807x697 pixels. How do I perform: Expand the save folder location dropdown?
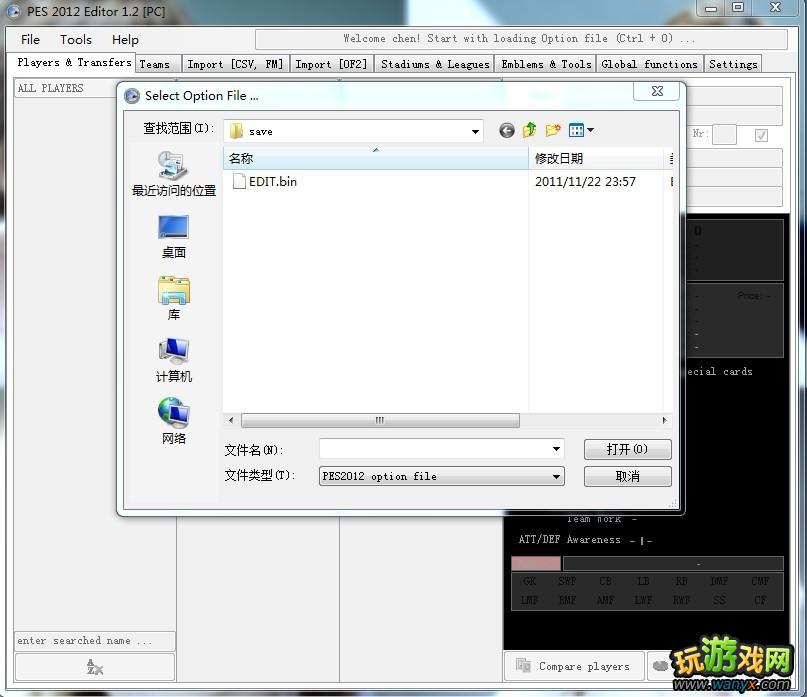[475, 132]
